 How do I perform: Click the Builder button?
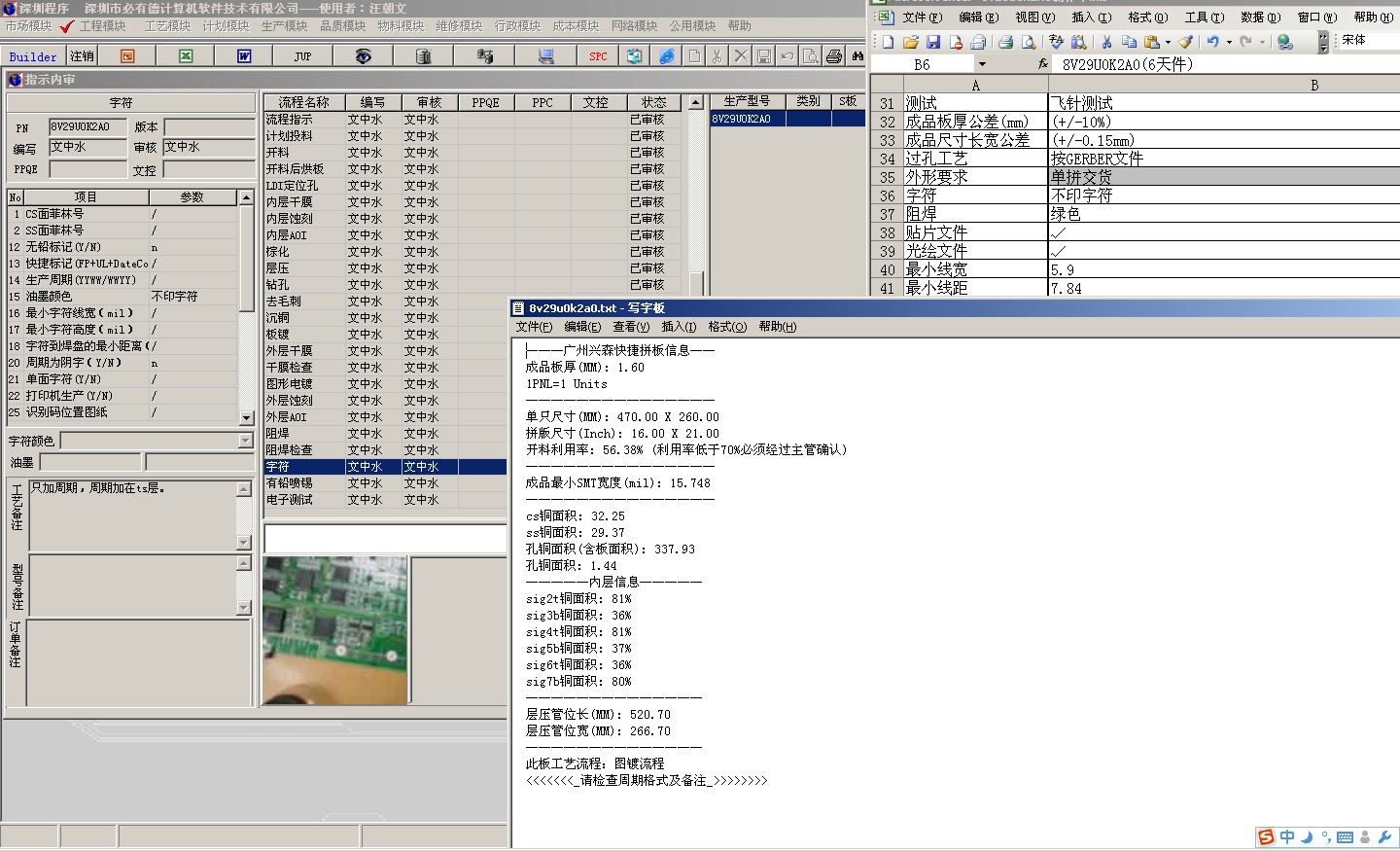[x=33, y=56]
